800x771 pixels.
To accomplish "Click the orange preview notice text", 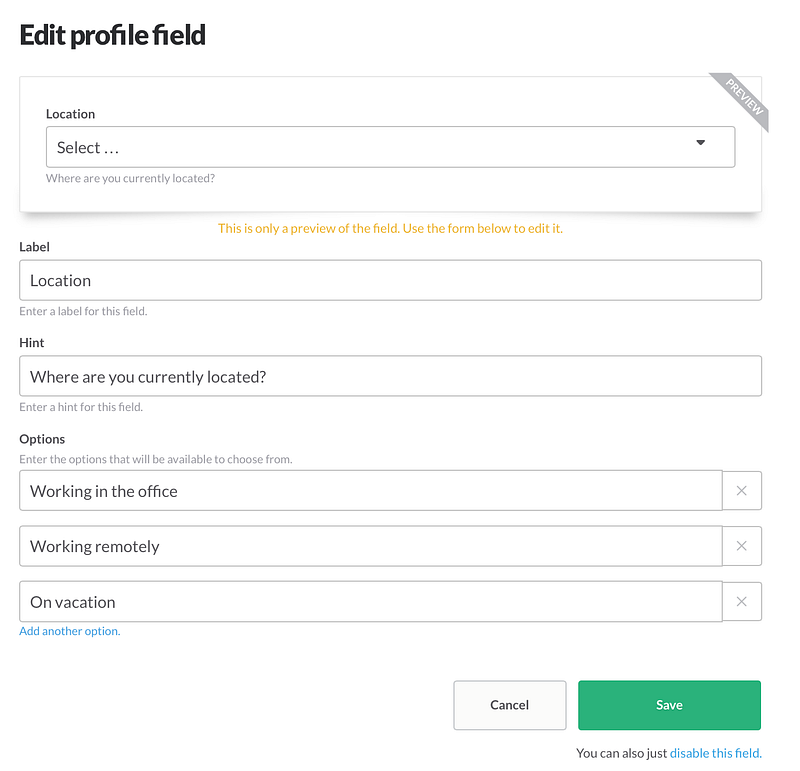I will [390, 228].
